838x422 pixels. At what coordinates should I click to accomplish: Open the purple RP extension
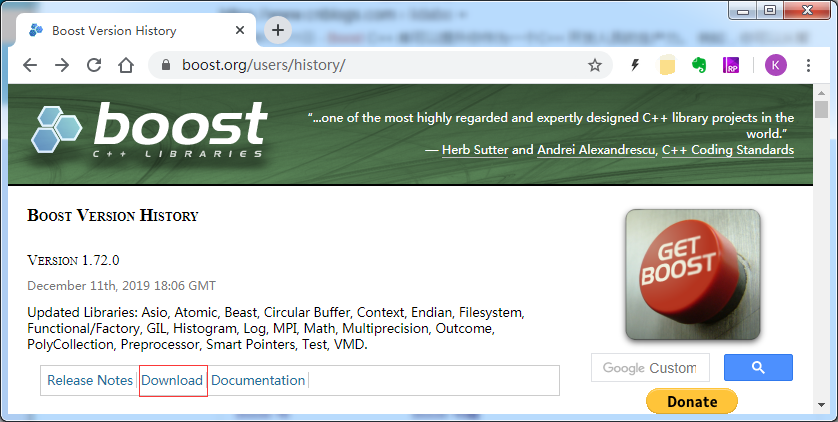point(731,65)
